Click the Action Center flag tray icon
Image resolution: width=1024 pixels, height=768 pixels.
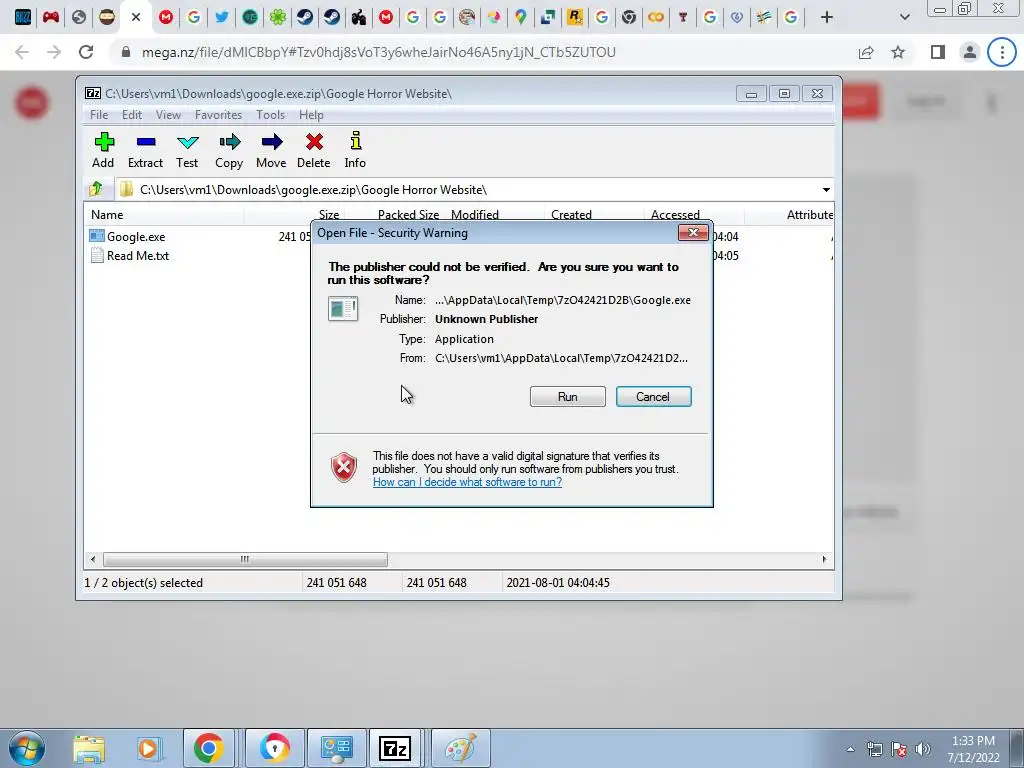[899, 749]
